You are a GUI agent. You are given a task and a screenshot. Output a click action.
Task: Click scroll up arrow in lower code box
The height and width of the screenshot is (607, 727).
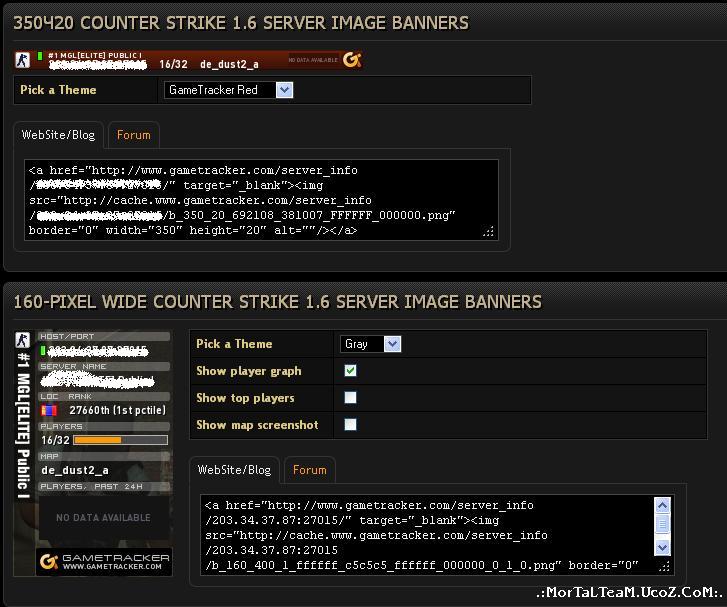[x=663, y=505]
